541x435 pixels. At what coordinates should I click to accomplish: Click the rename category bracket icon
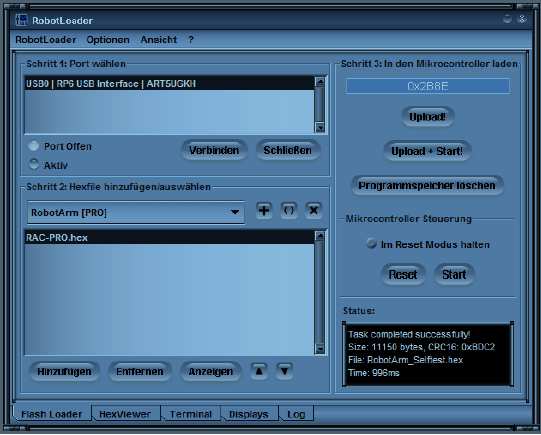click(289, 210)
